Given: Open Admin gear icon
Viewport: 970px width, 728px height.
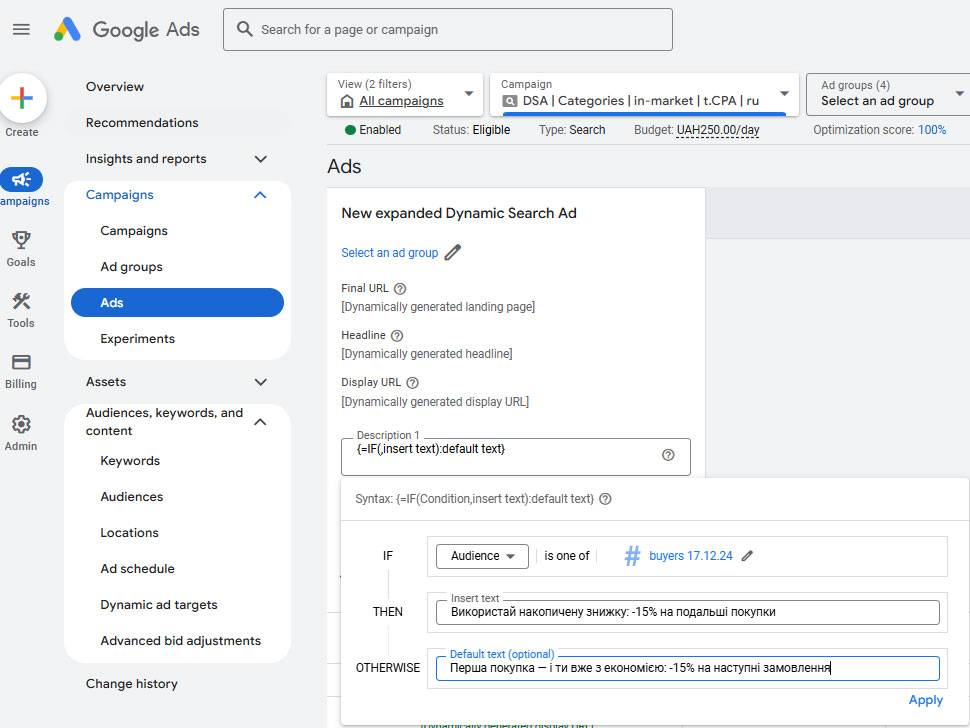Looking at the screenshot, I should point(20,424).
